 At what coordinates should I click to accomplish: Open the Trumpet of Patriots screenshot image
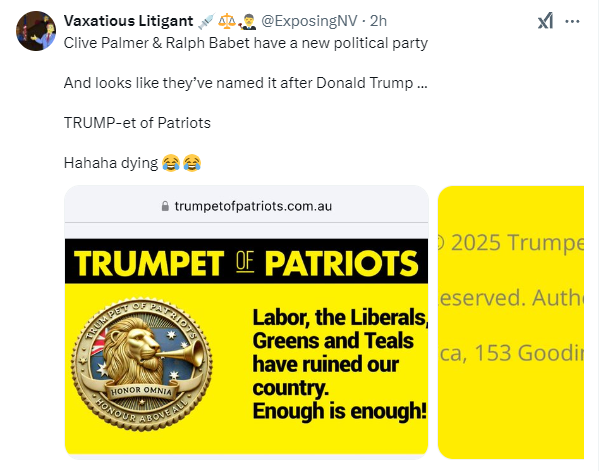point(247,322)
